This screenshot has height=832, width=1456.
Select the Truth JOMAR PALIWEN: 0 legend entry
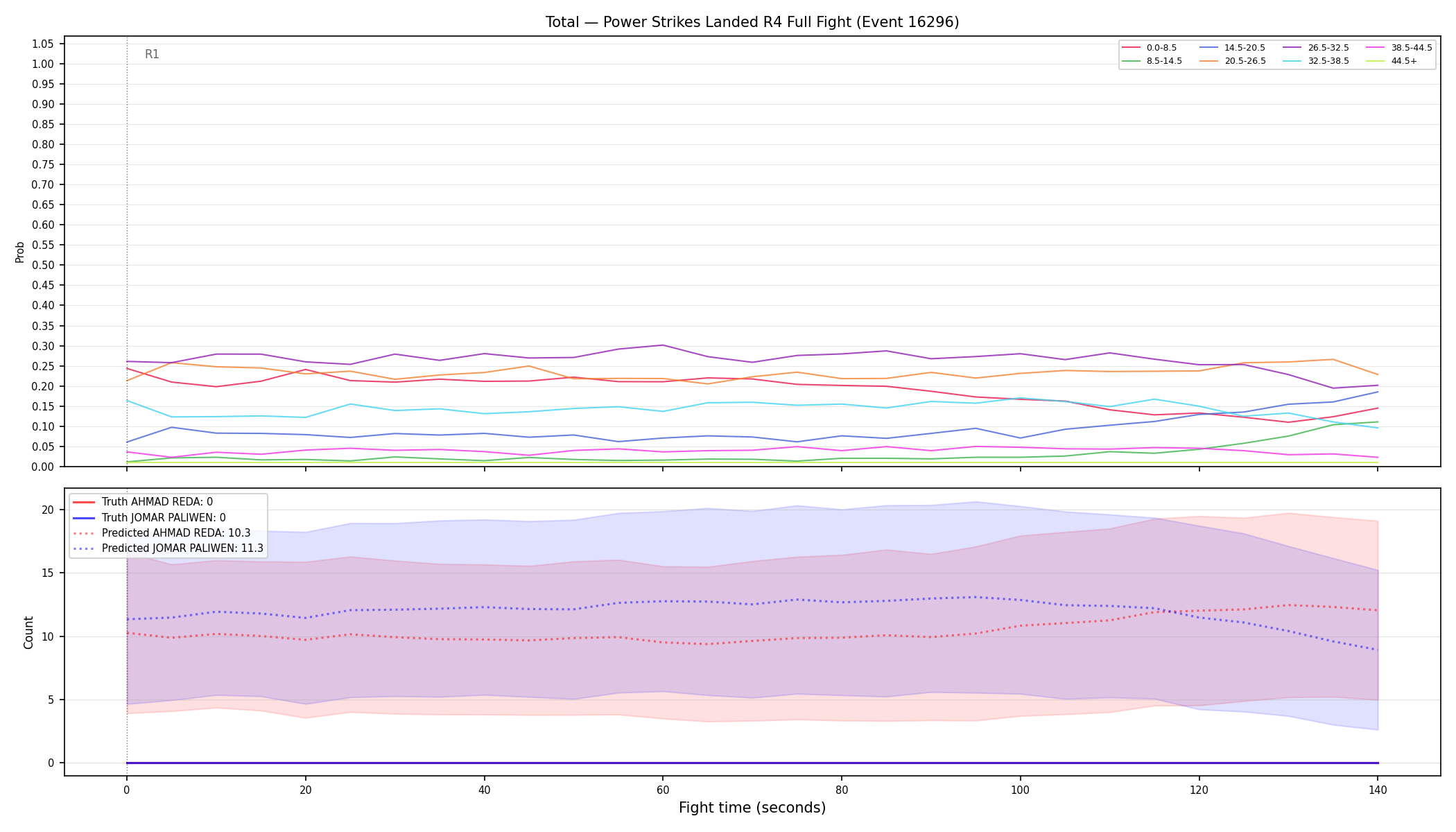[149, 518]
